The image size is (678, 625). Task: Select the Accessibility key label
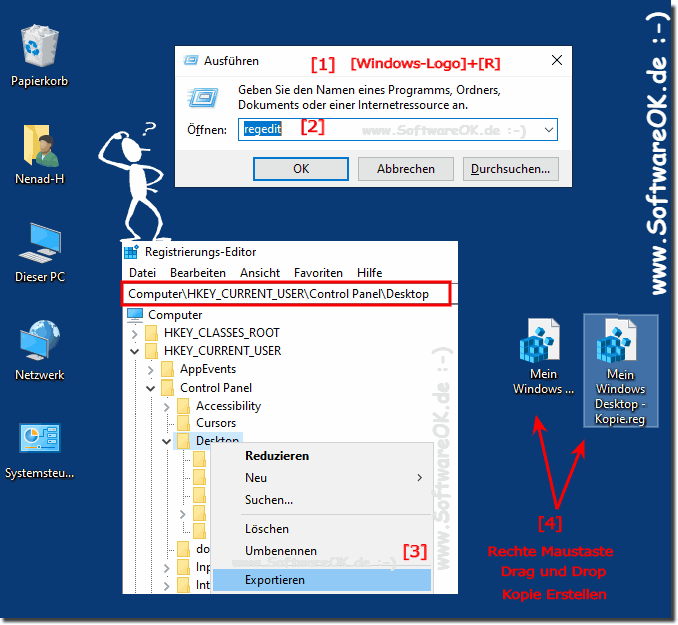pos(228,406)
